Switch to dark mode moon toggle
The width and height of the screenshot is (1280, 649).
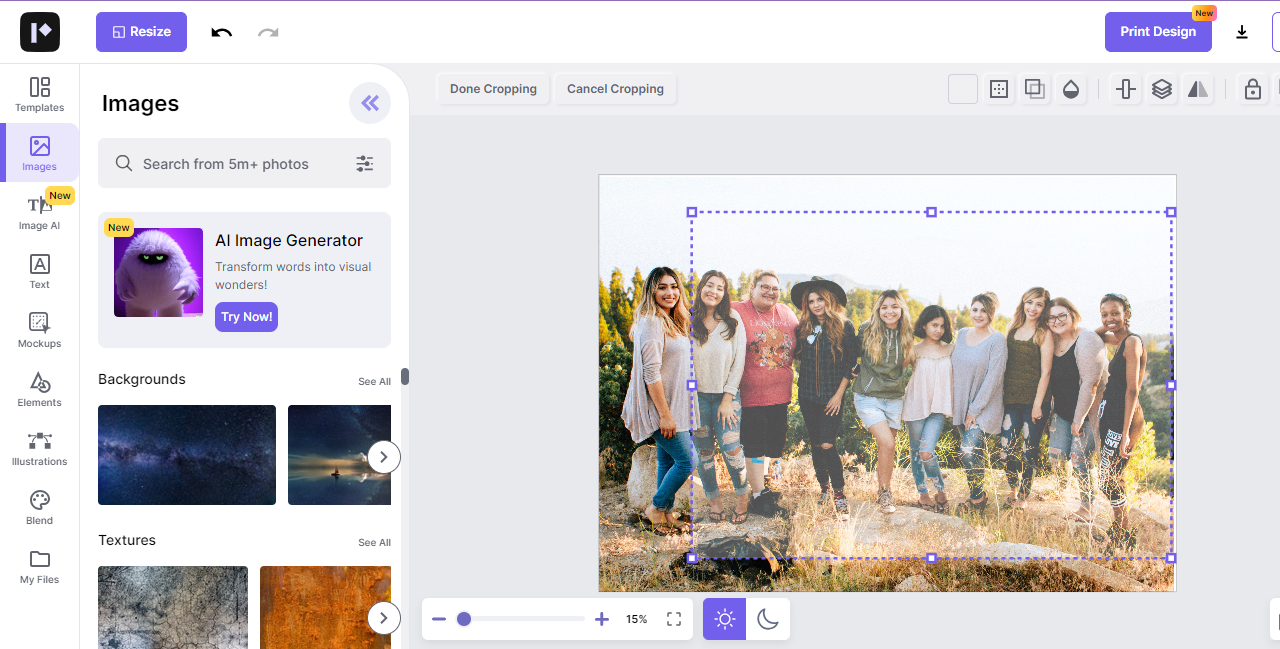(768, 619)
